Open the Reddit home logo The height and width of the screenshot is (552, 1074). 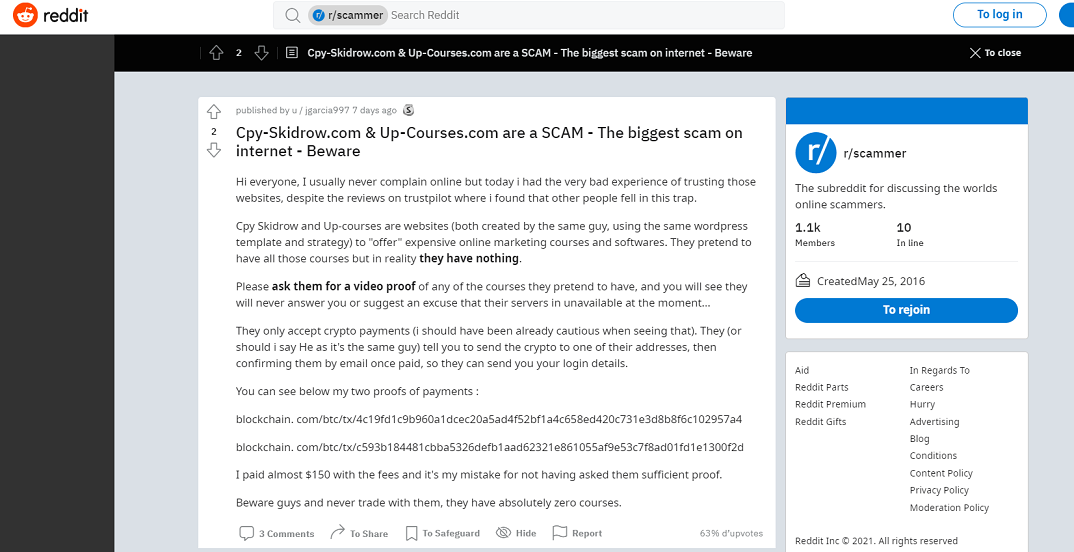click(x=51, y=15)
